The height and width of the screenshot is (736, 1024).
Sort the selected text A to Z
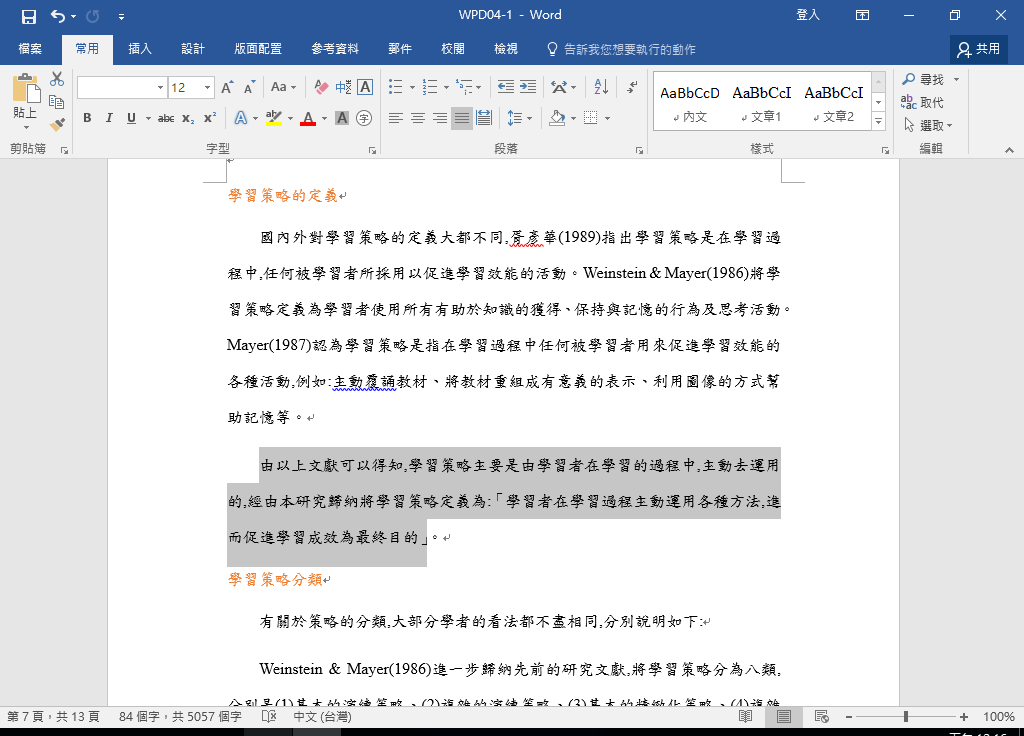coord(601,87)
